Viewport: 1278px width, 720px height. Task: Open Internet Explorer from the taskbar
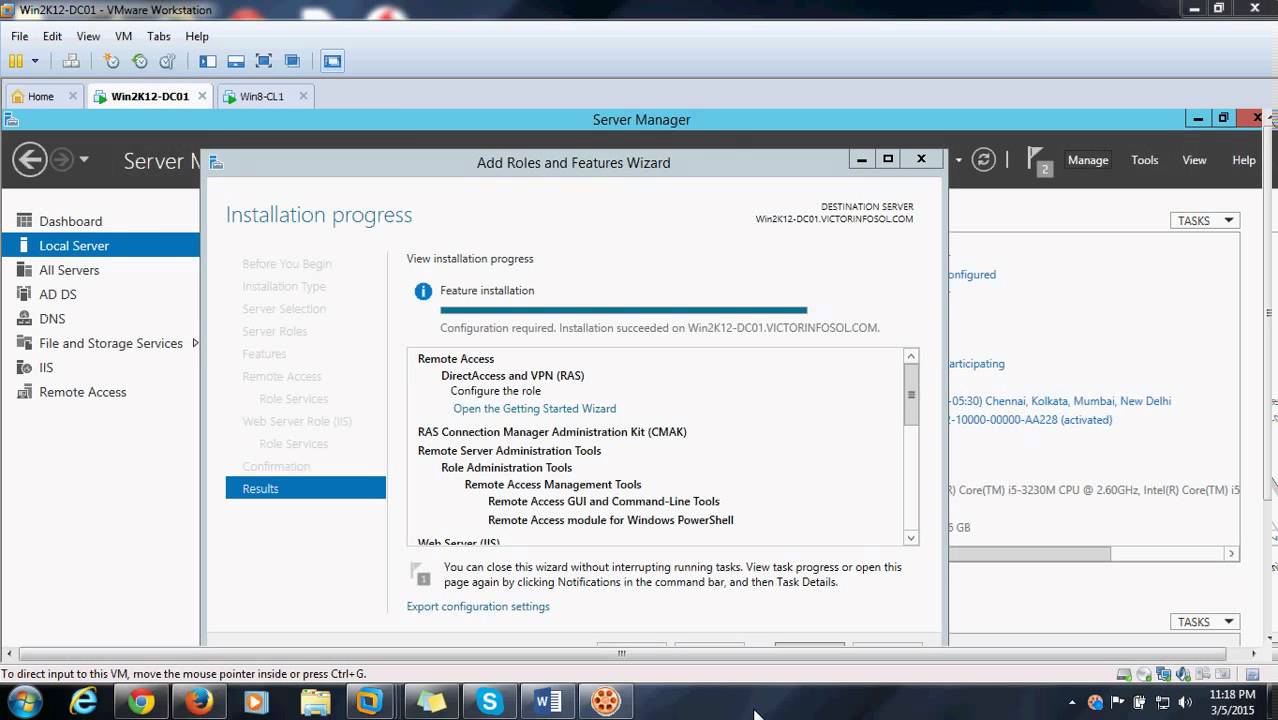83,702
